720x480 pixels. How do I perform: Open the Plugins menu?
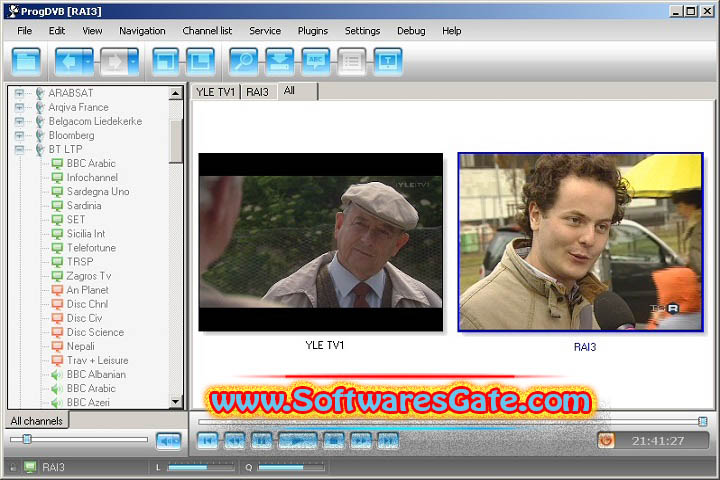coord(313,31)
